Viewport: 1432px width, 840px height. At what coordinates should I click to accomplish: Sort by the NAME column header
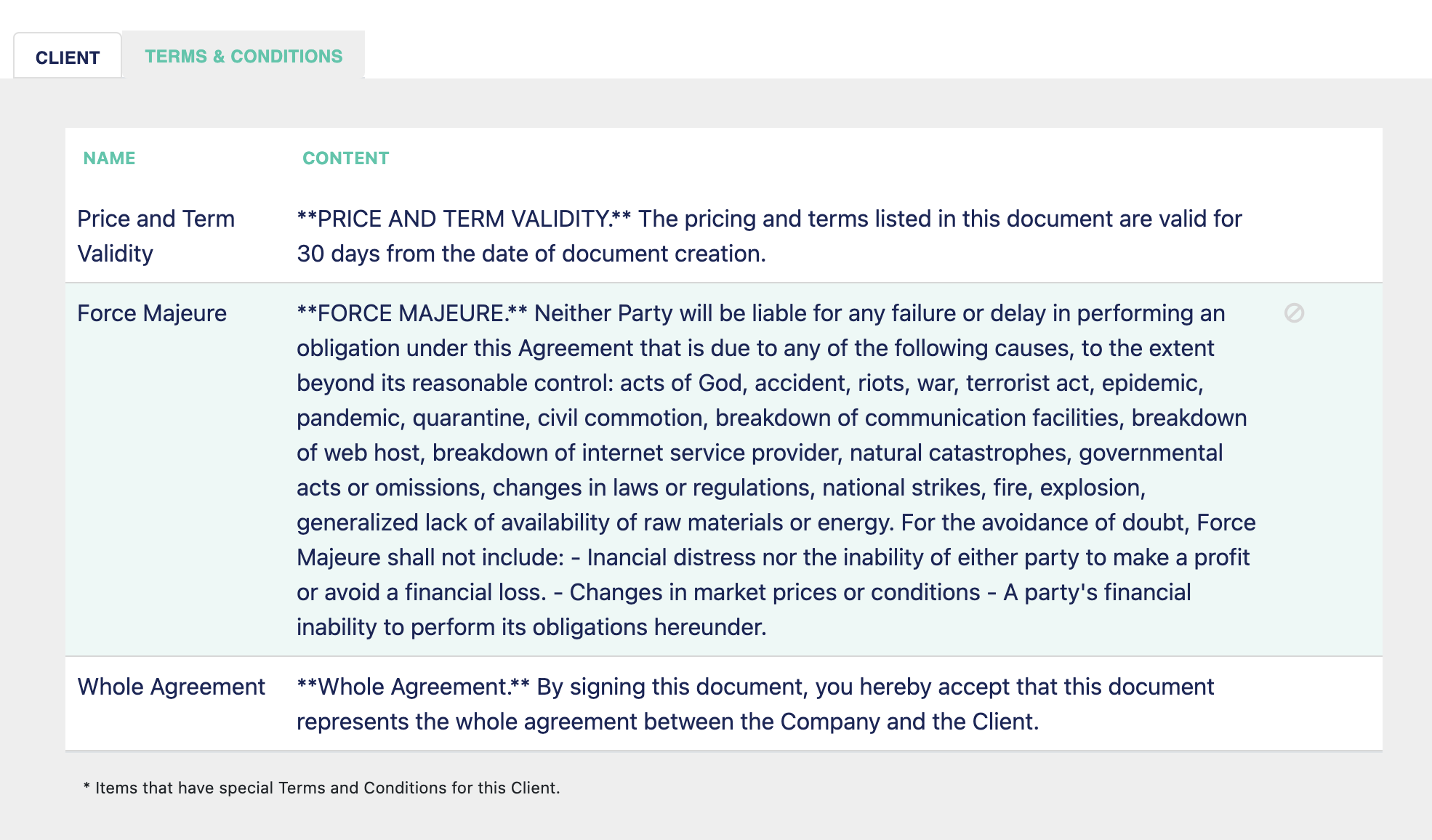click(x=109, y=158)
